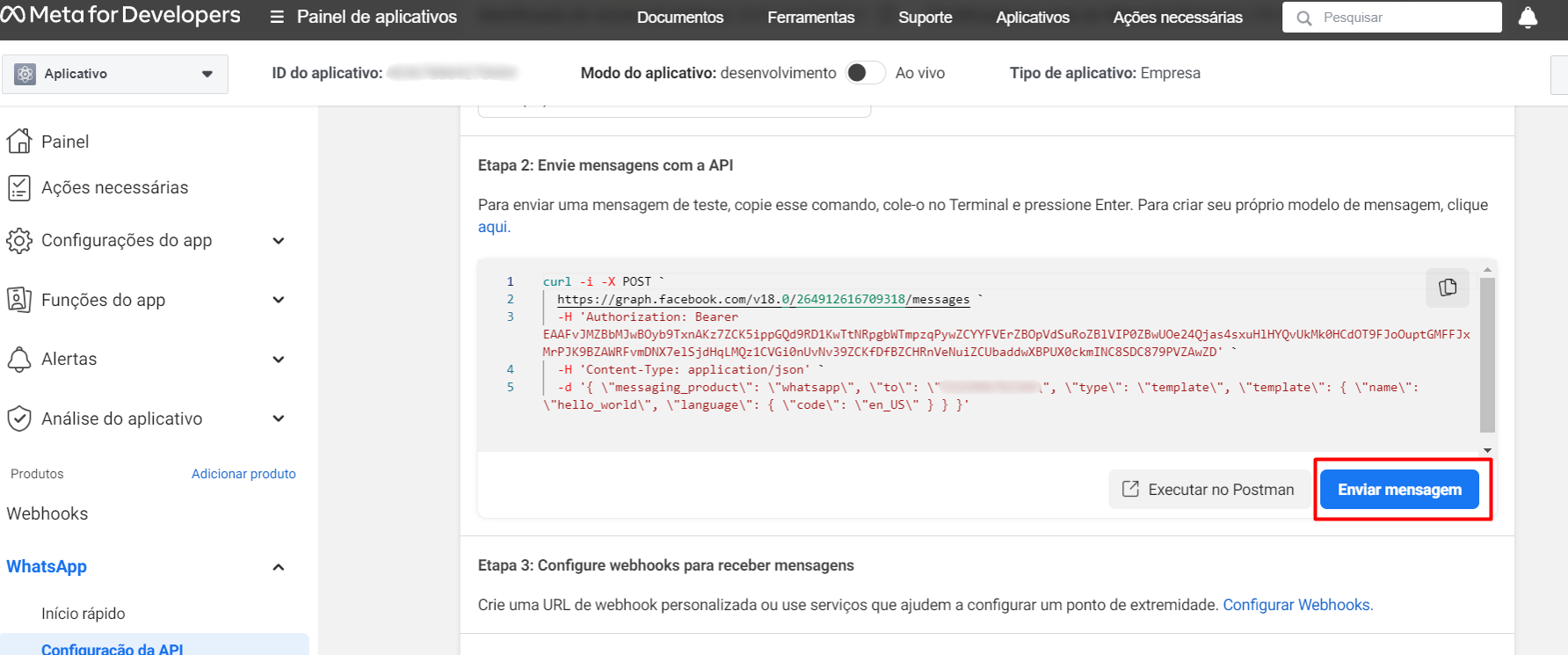Expand Alertas chevron
1568x655 pixels.
point(279,359)
